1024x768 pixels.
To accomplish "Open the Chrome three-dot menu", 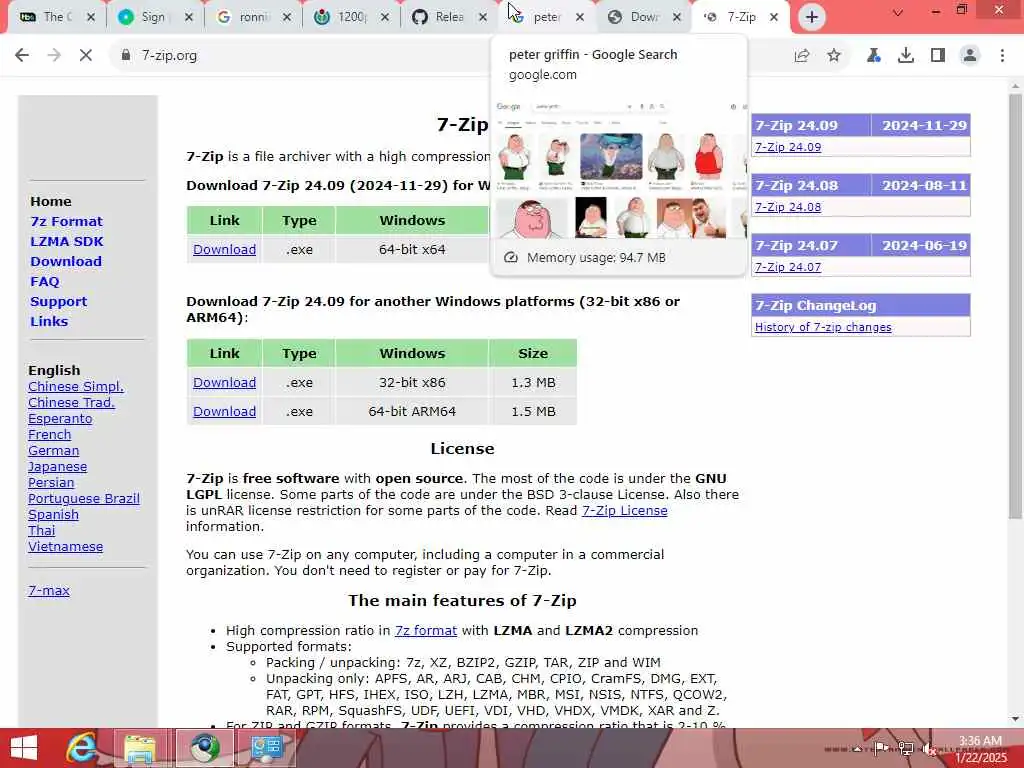I will point(1002,56).
